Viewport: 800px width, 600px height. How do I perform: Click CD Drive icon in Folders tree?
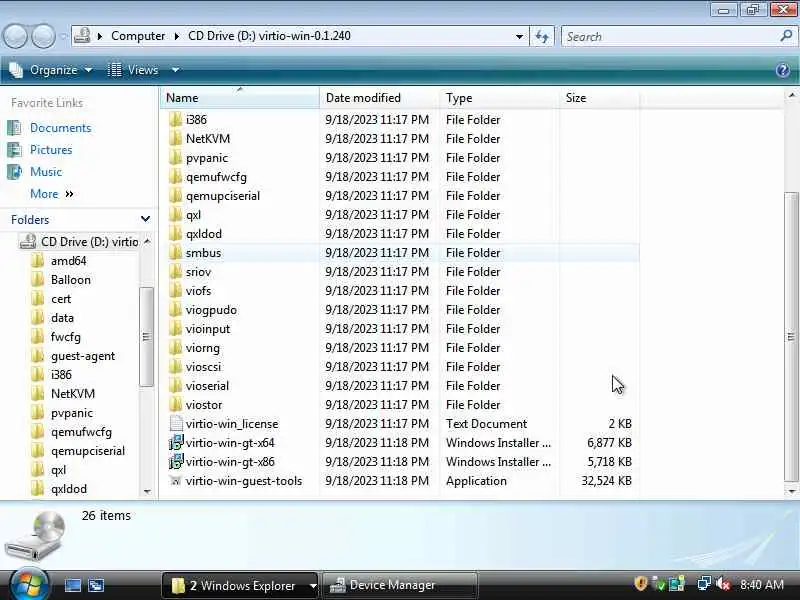click(28, 241)
